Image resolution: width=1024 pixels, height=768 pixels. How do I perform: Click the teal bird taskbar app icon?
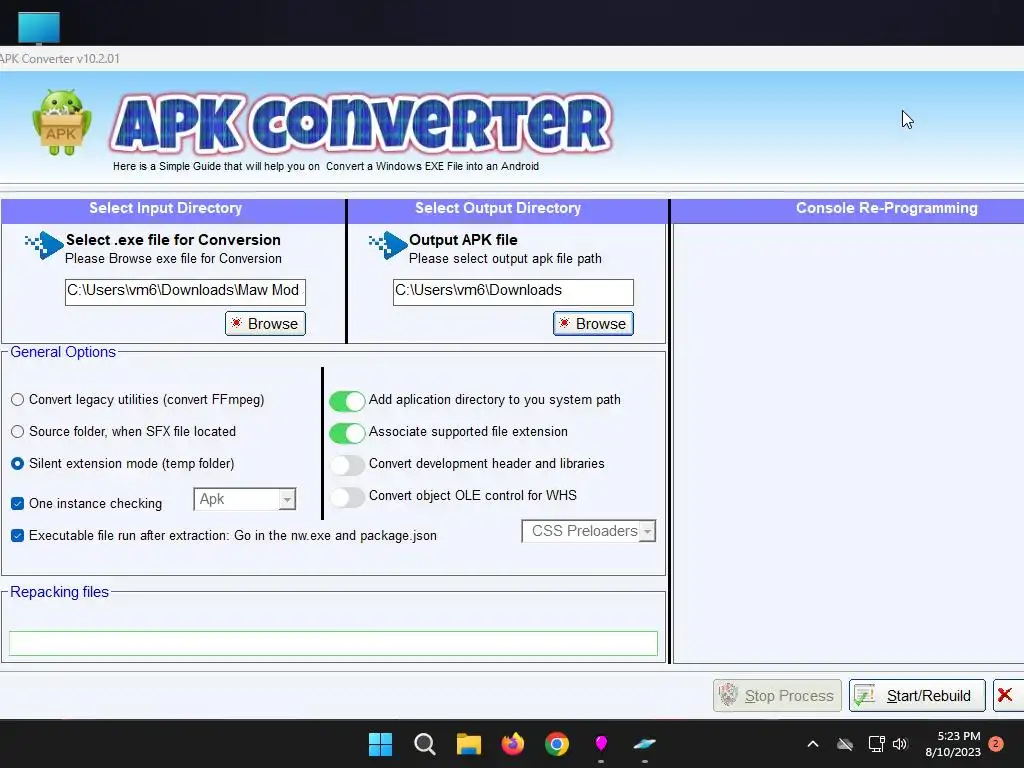645,744
